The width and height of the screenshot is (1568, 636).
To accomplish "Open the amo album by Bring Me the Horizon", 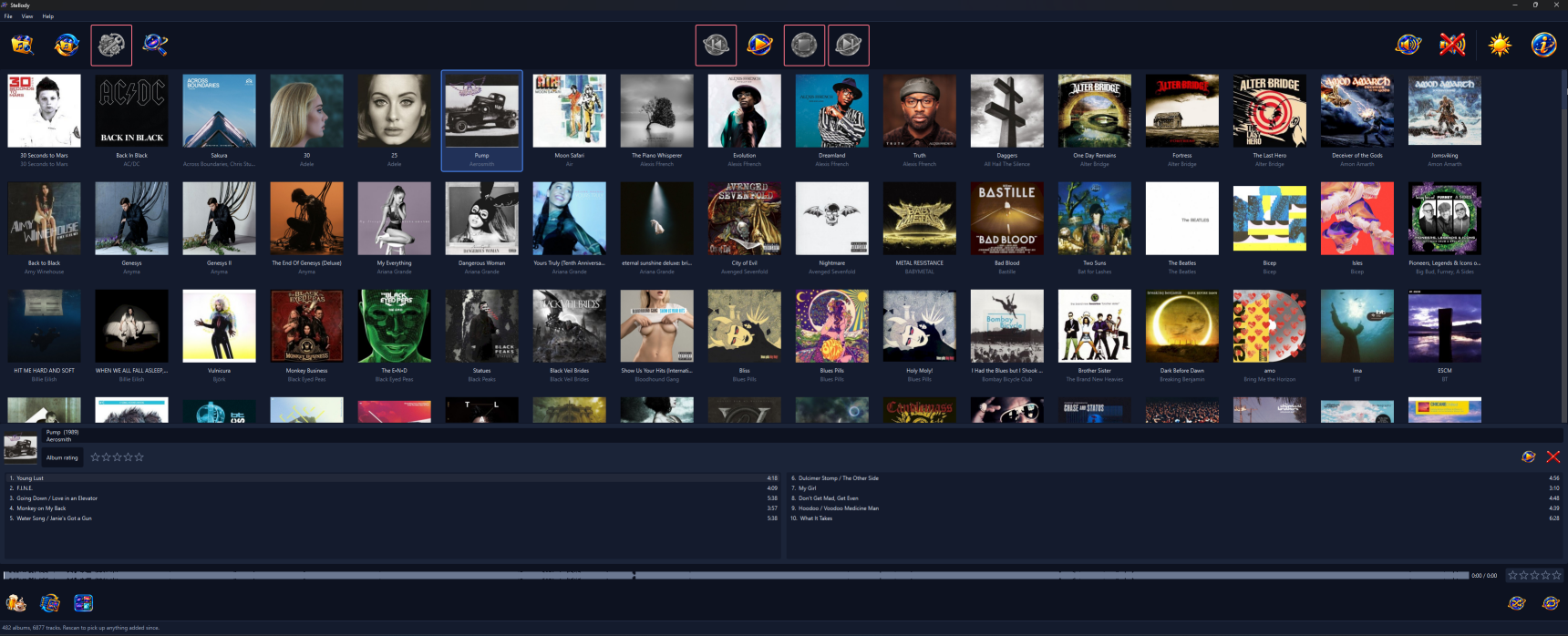I will (1269, 326).
